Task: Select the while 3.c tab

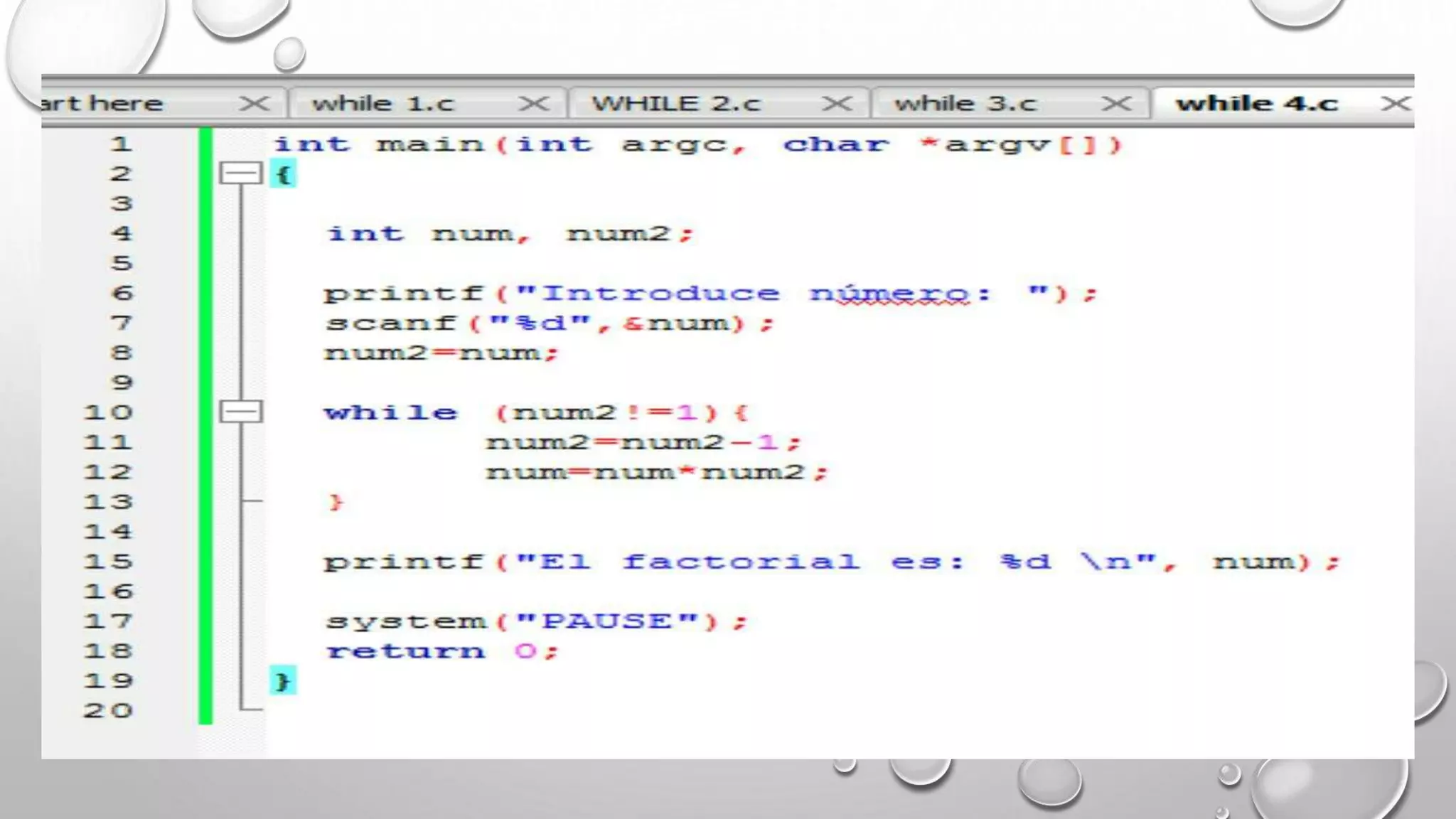Action: [x=965, y=104]
